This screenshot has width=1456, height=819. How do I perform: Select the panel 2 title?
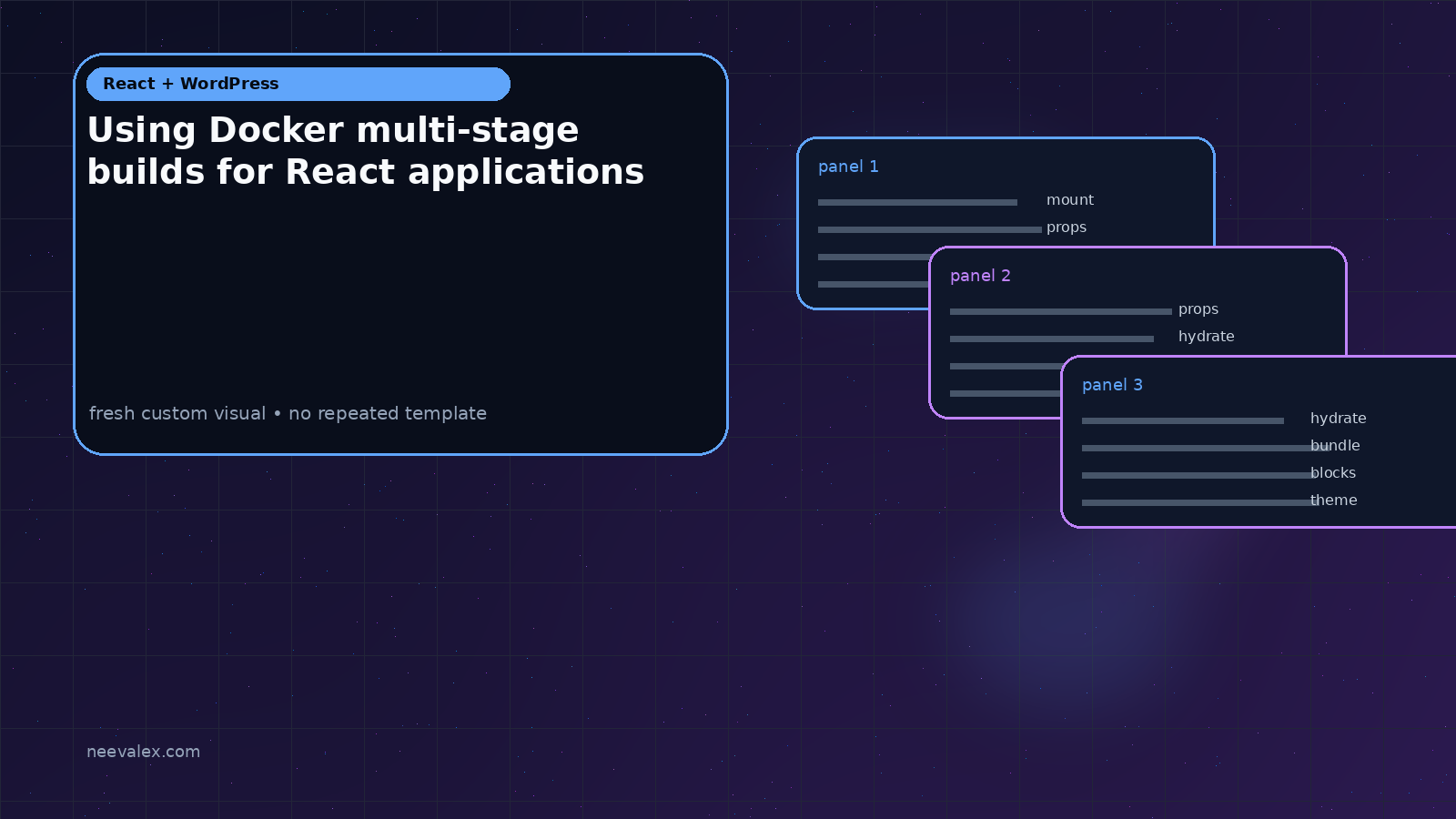coord(980,276)
